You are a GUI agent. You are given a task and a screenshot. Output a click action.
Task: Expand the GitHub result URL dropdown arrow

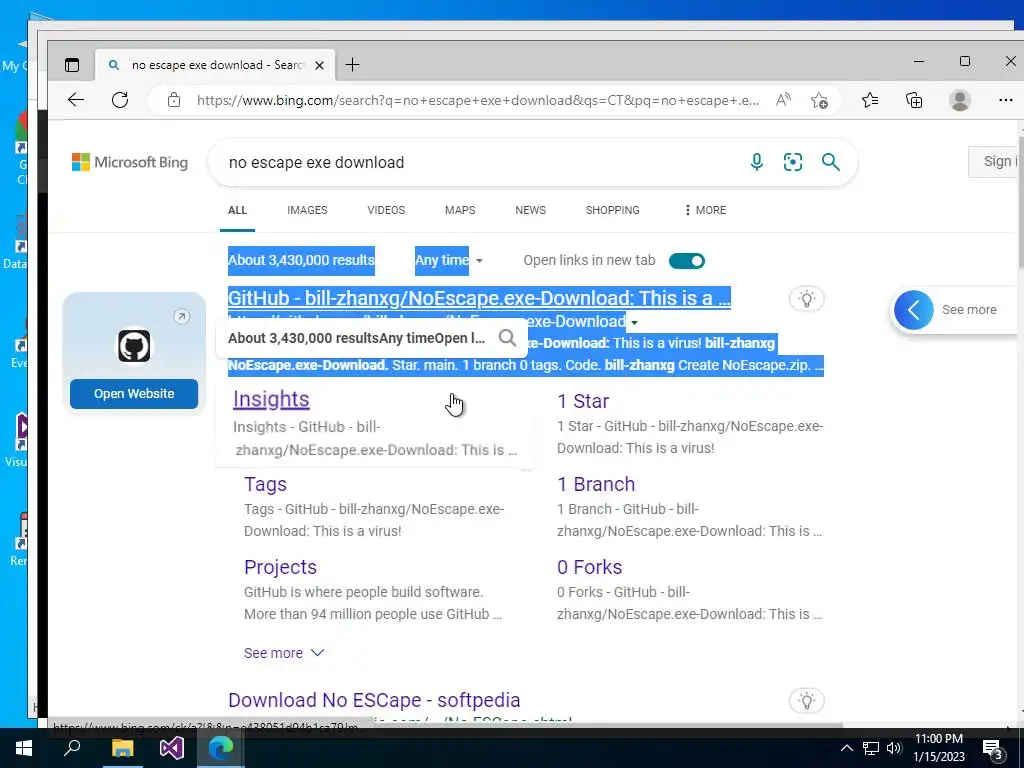click(x=634, y=322)
